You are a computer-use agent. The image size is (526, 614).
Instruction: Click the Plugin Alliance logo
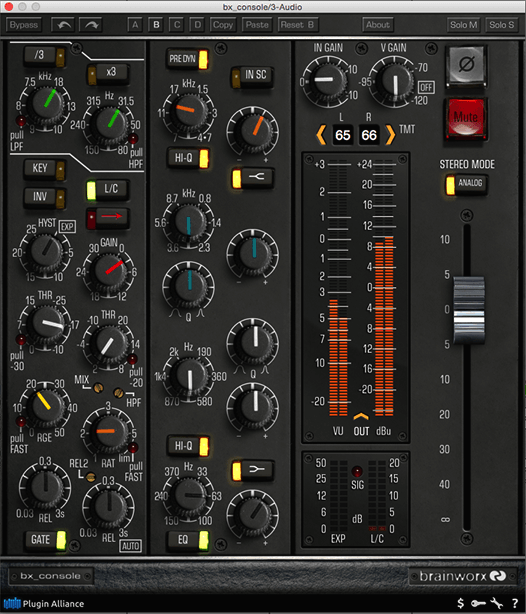(44, 603)
